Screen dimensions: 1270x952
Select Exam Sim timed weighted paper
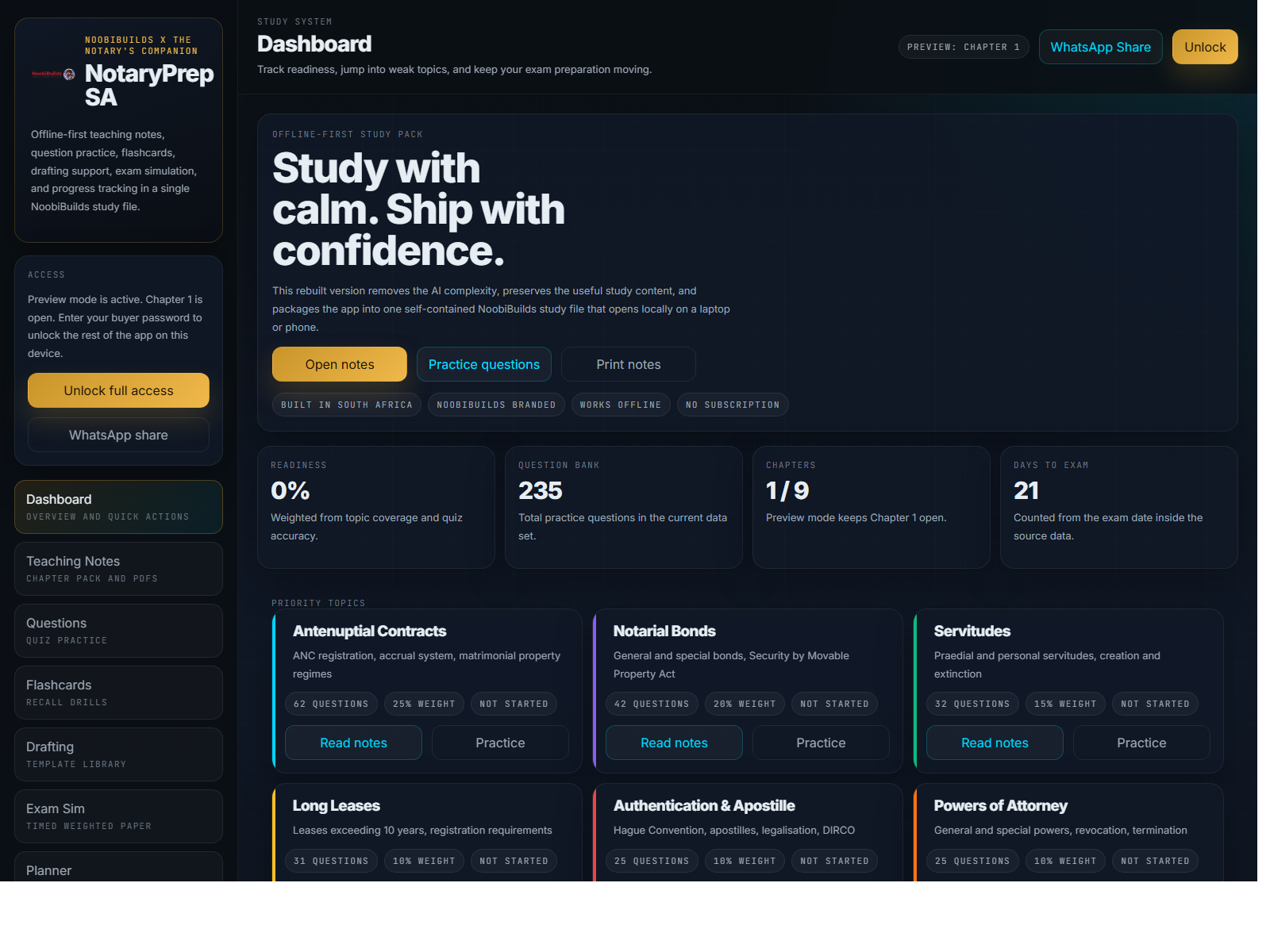(x=118, y=816)
